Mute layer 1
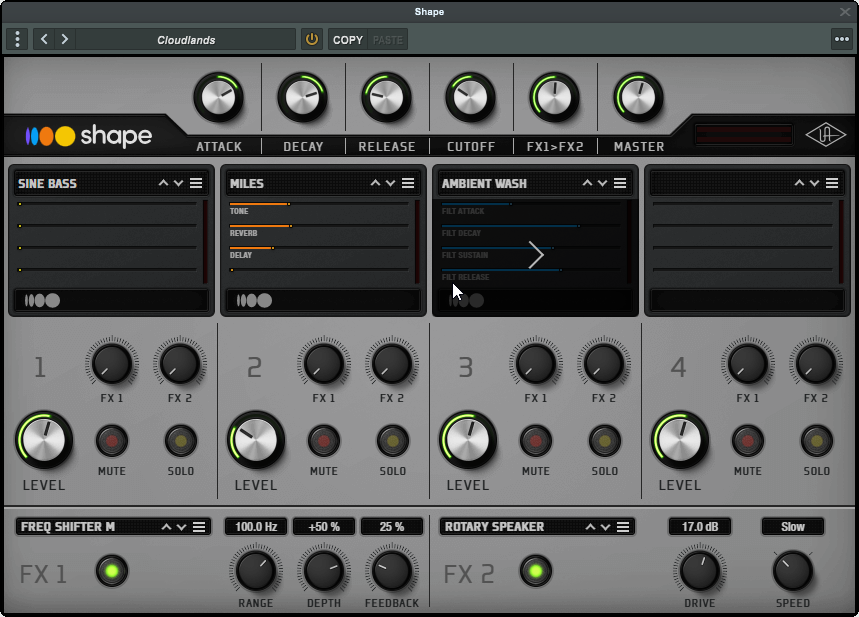The width and height of the screenshot is (859, 617). click(112, 441)
